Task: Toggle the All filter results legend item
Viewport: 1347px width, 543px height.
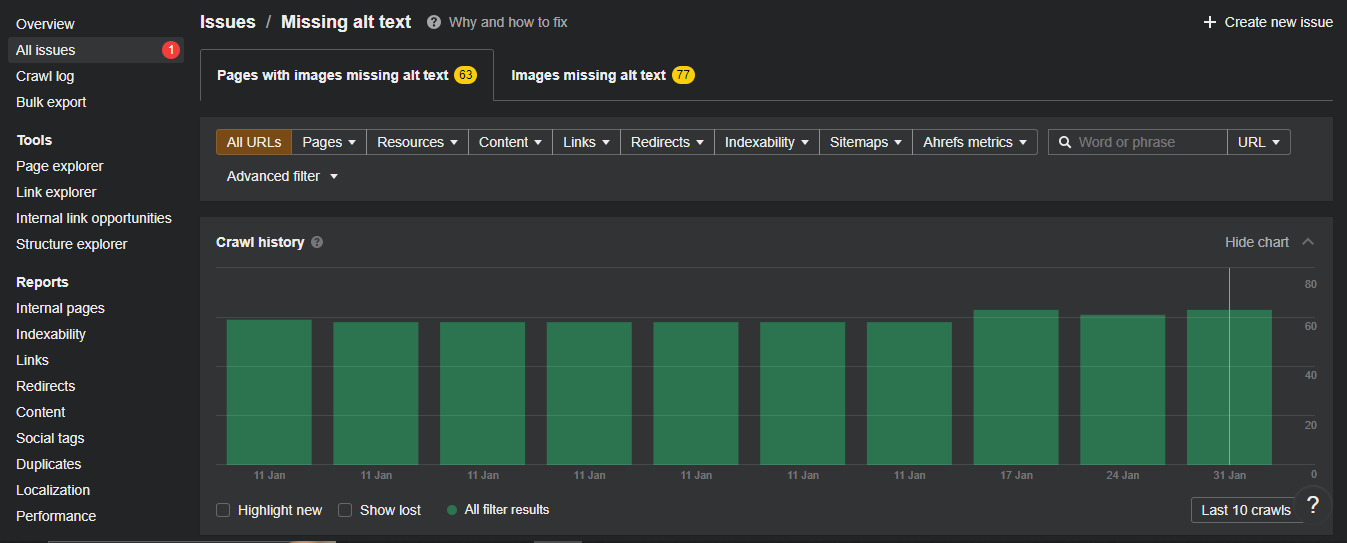Action: (498, 510)
